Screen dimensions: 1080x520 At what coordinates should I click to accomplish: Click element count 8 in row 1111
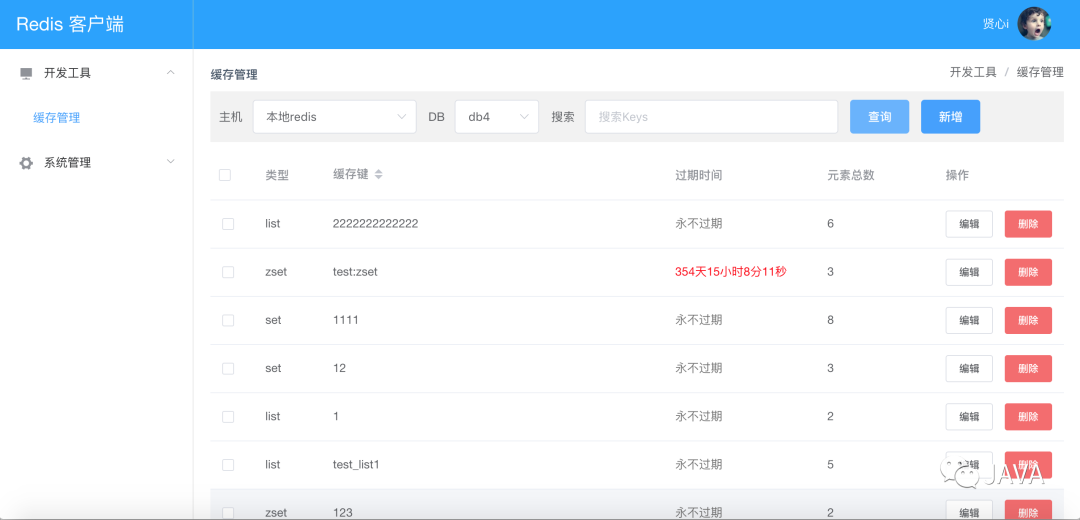tap(831, 320)
